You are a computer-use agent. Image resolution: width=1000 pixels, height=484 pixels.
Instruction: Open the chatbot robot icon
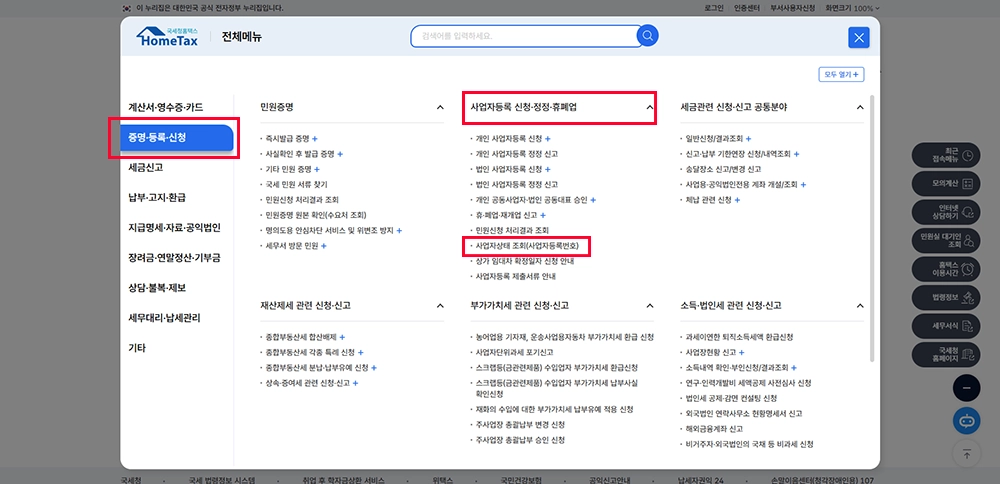(966, 421)
